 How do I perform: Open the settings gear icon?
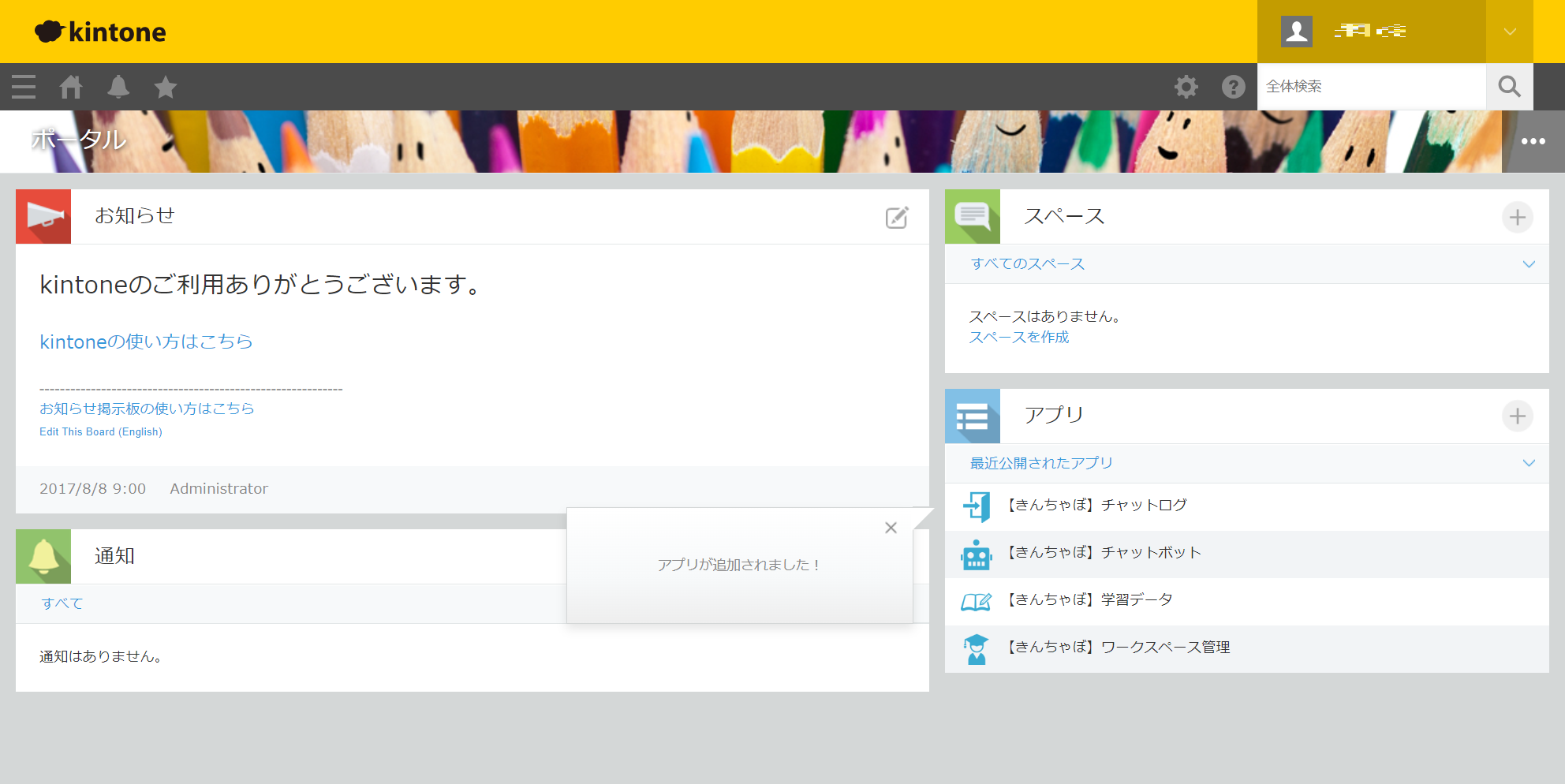coord(1186,87)
